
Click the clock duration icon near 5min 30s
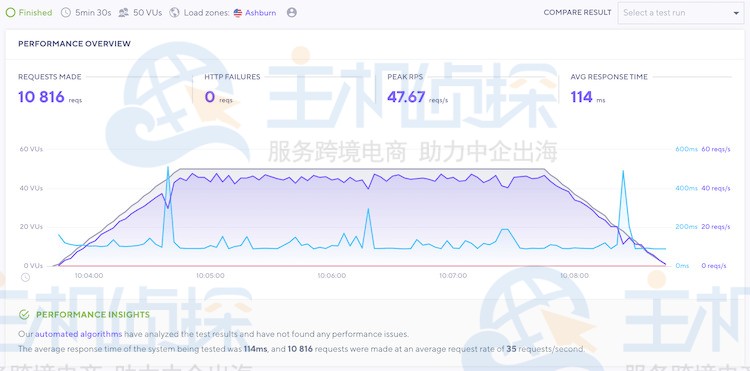(66, 13)
